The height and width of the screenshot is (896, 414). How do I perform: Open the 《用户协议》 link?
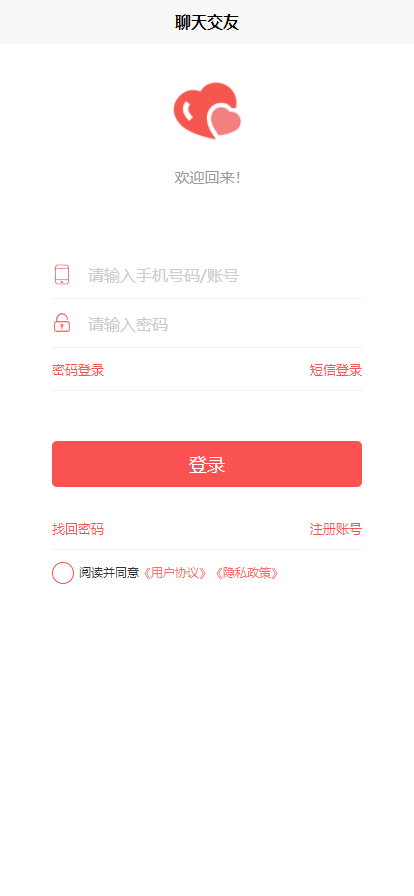pyautogui.click(x=174, y=573)
